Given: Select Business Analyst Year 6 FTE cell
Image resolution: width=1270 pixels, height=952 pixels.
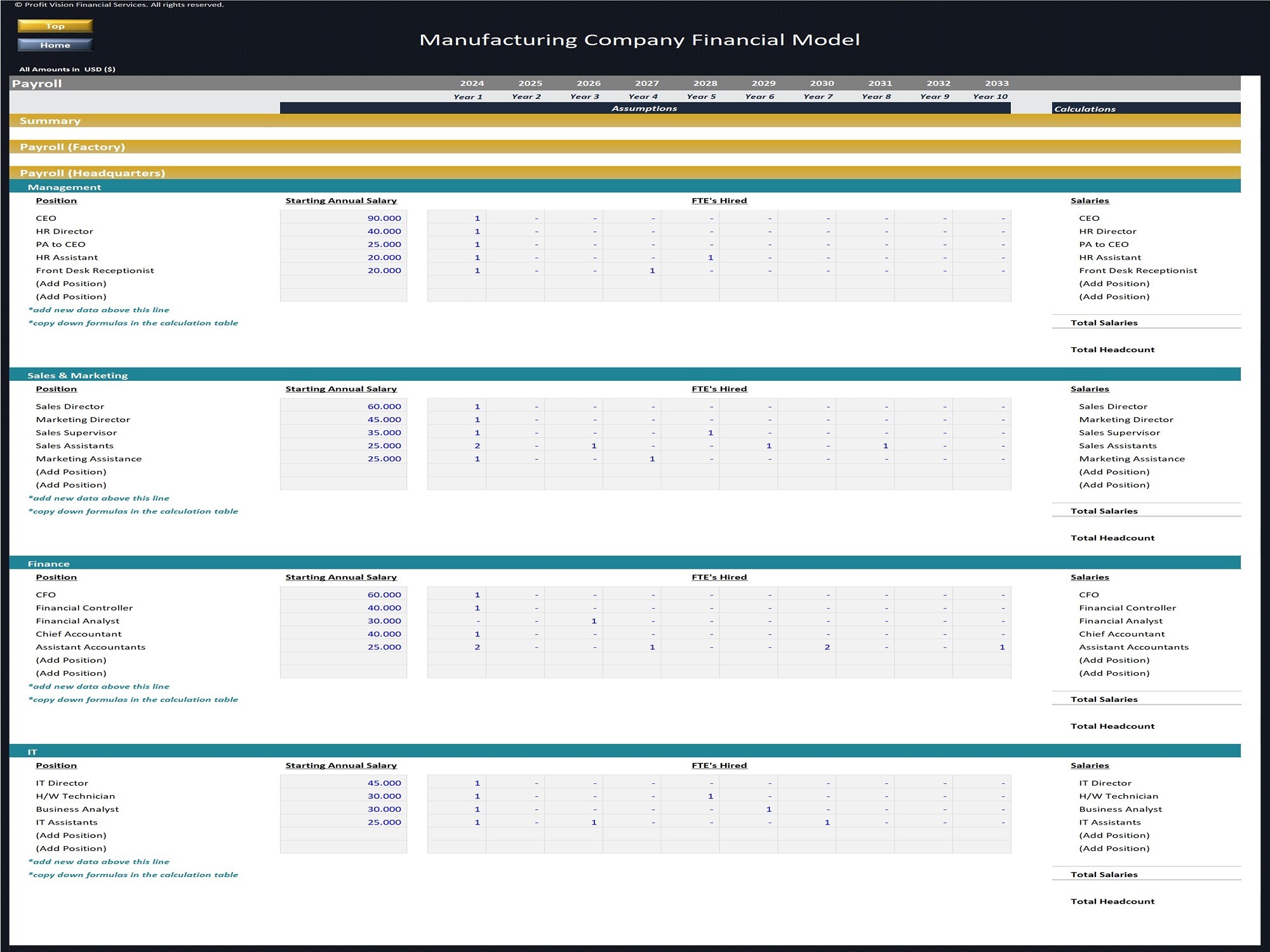Looking at the screenshot, I should [749, 809].
